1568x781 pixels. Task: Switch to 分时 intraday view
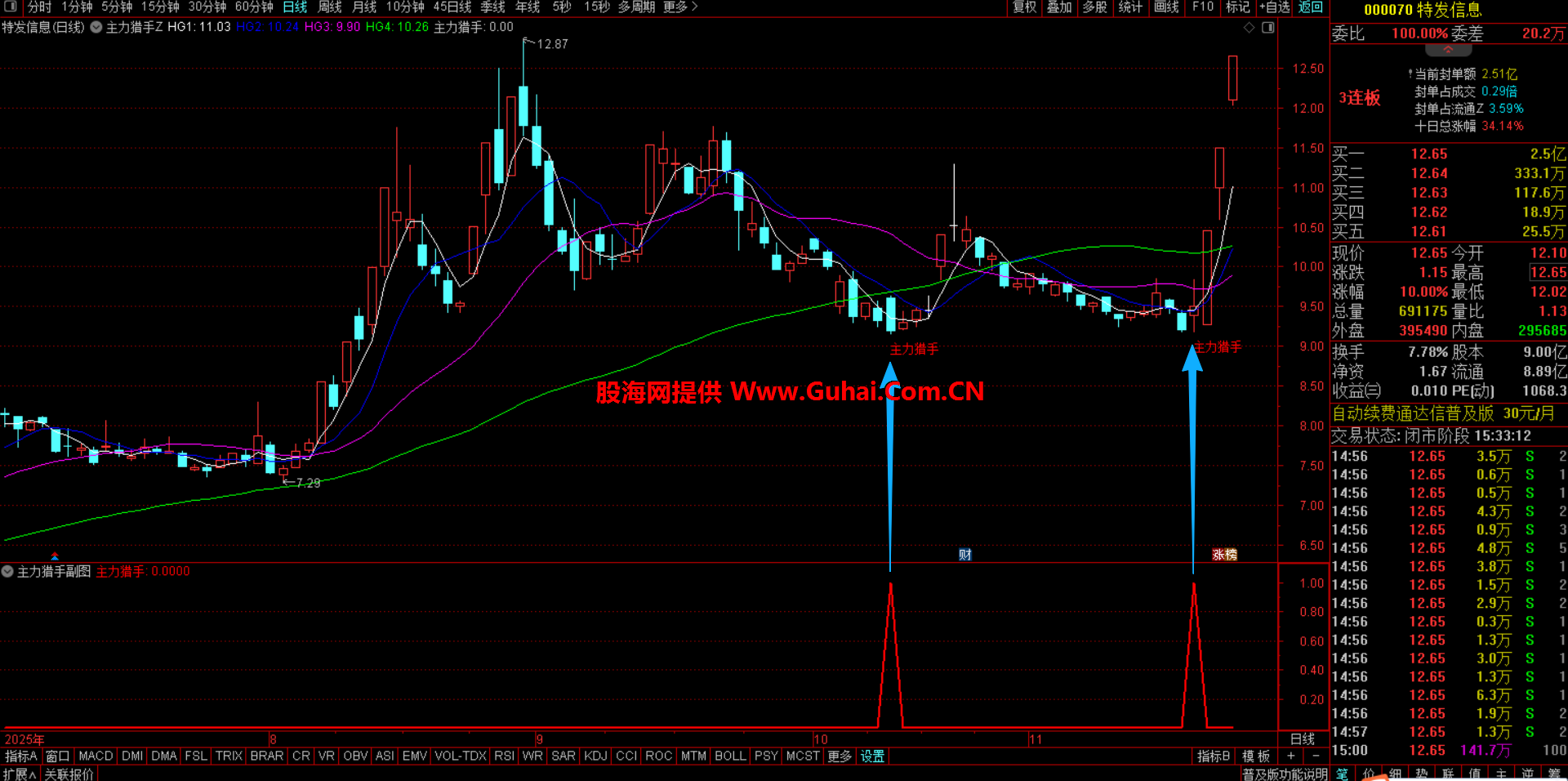pyautogui.click(x=38, y=7)
